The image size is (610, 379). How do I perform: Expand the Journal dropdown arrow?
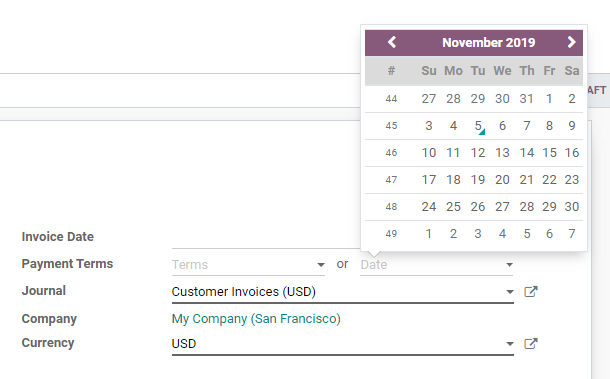(510, 292)
